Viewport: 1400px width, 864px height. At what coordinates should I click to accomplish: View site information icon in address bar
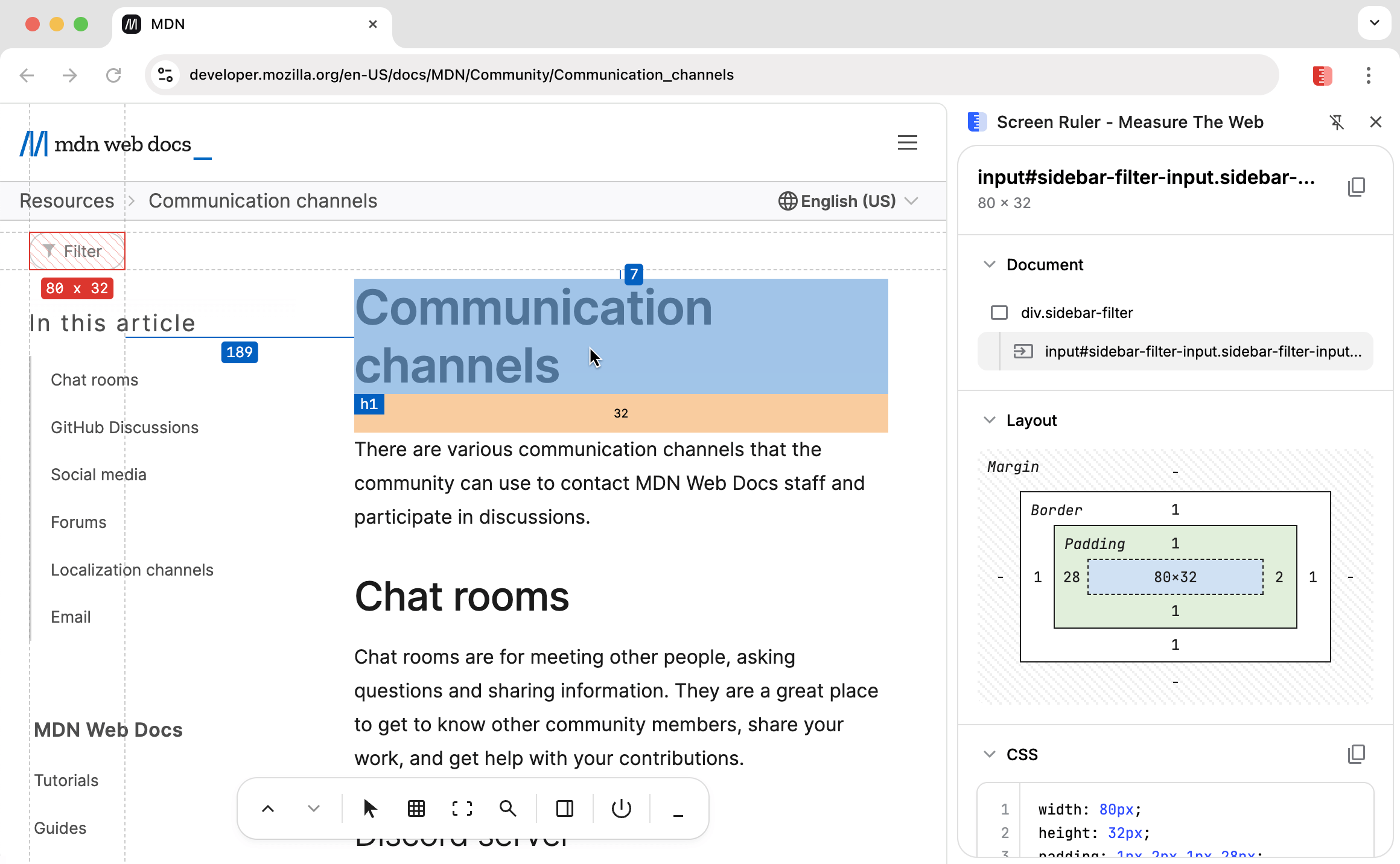pos(165,75)
